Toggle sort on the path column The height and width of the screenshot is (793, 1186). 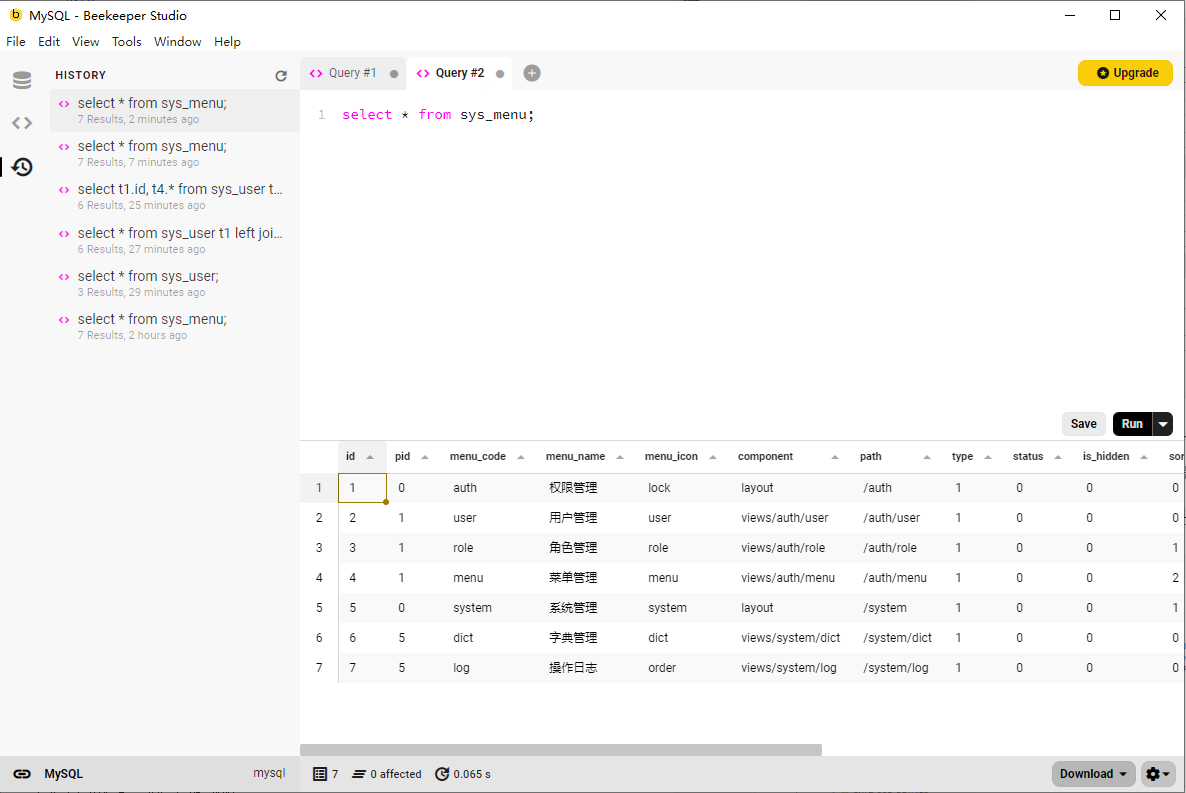927,457
